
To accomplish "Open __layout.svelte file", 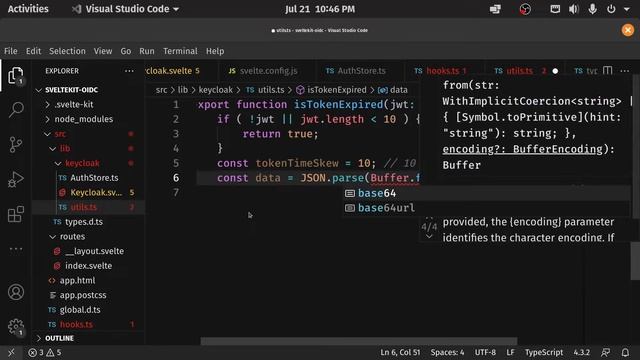I will coord(88,251).
